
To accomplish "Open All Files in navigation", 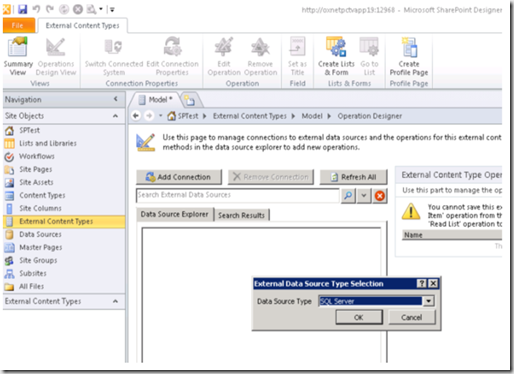I will point(64,286).
